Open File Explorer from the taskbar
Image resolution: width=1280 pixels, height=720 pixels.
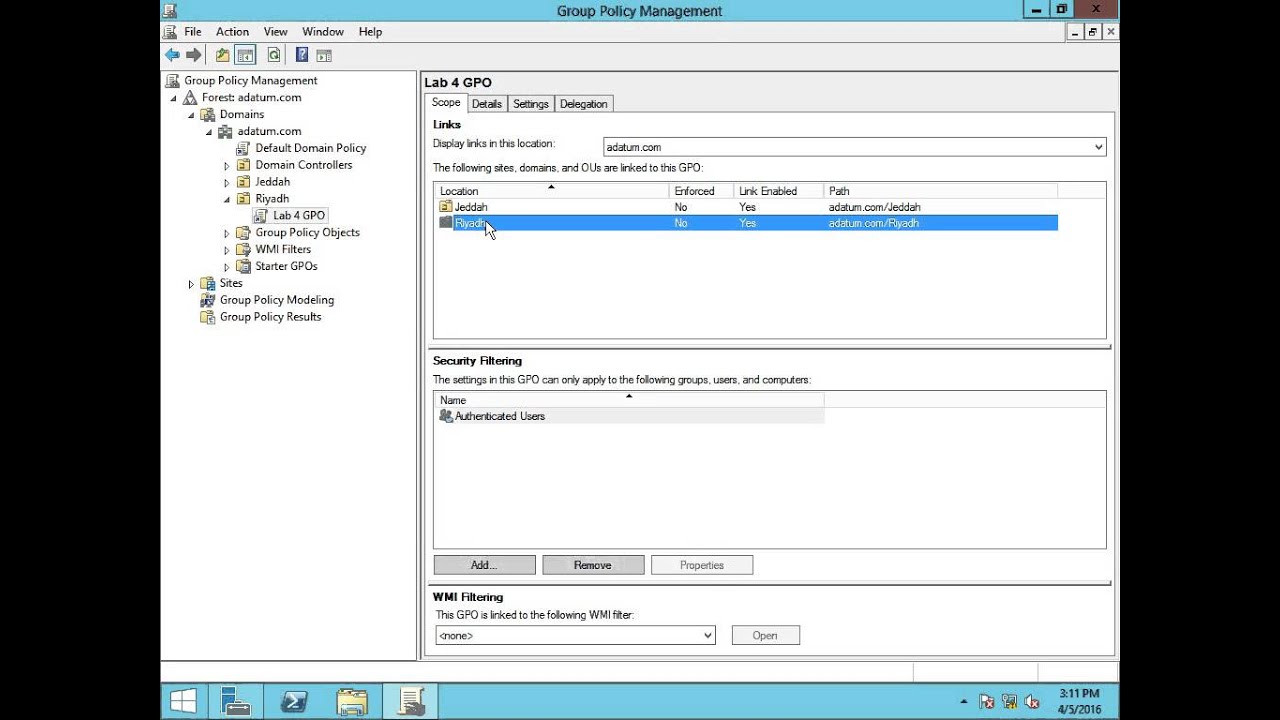coord(352,700)
